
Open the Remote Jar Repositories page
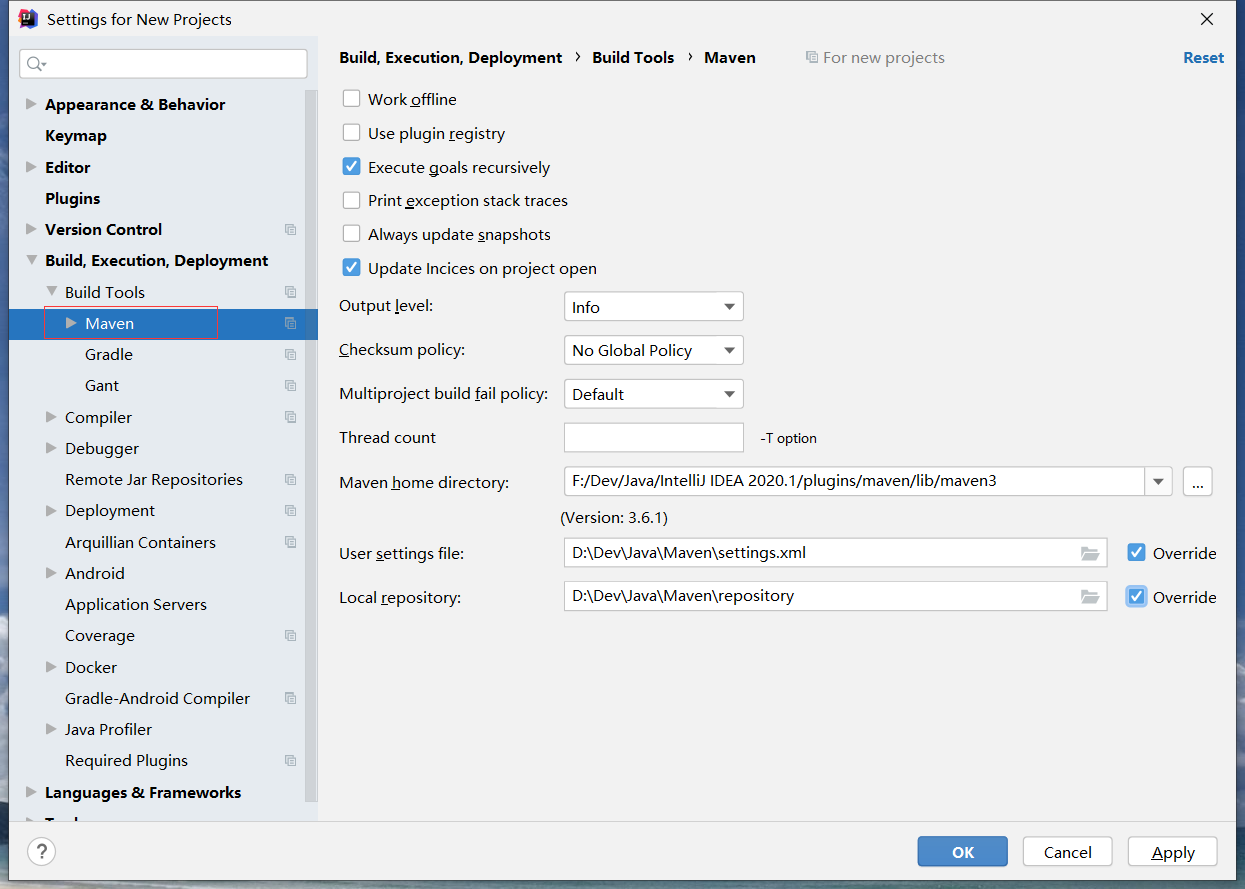(154, 480)
